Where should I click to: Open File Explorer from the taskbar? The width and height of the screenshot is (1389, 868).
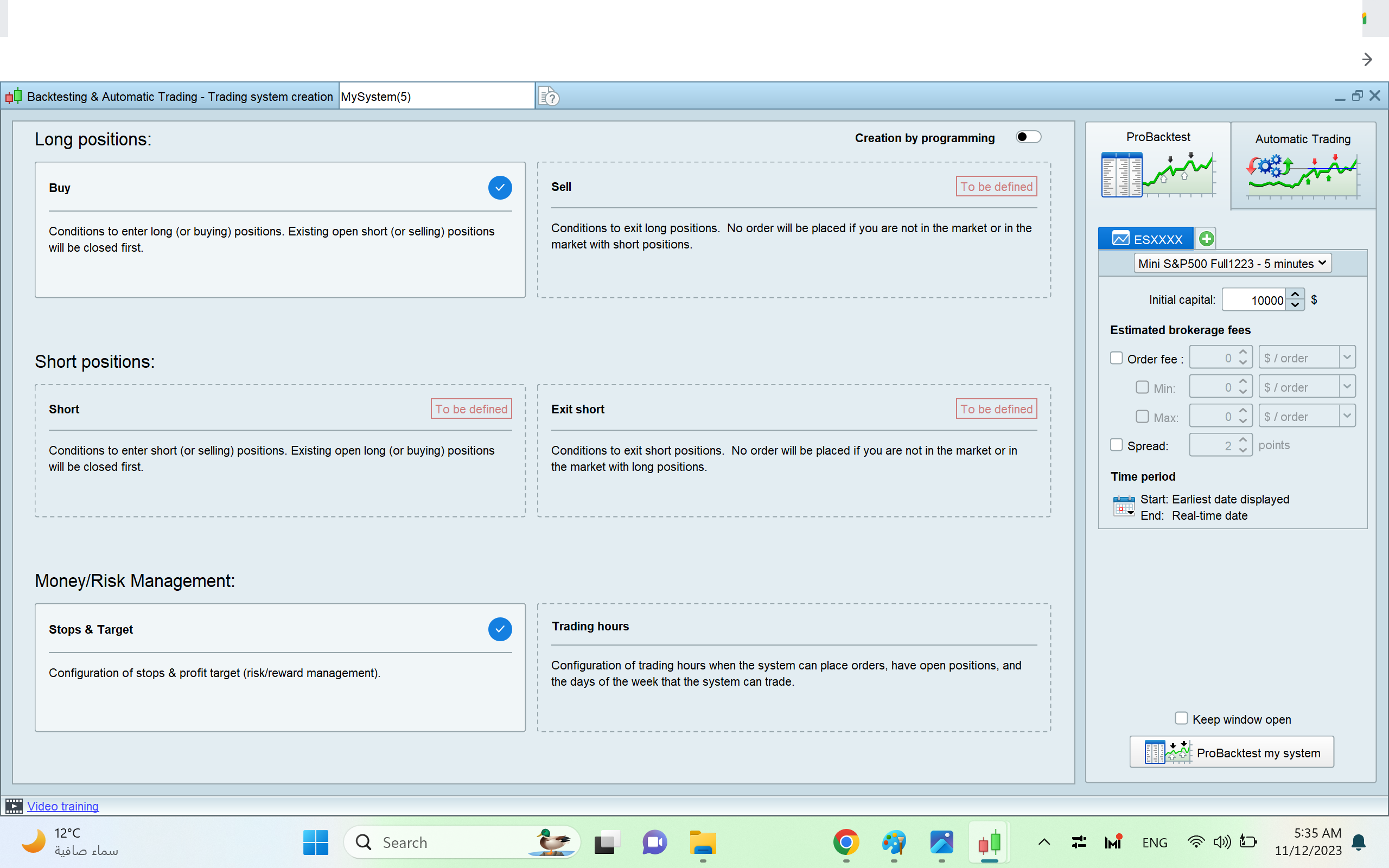703,842
